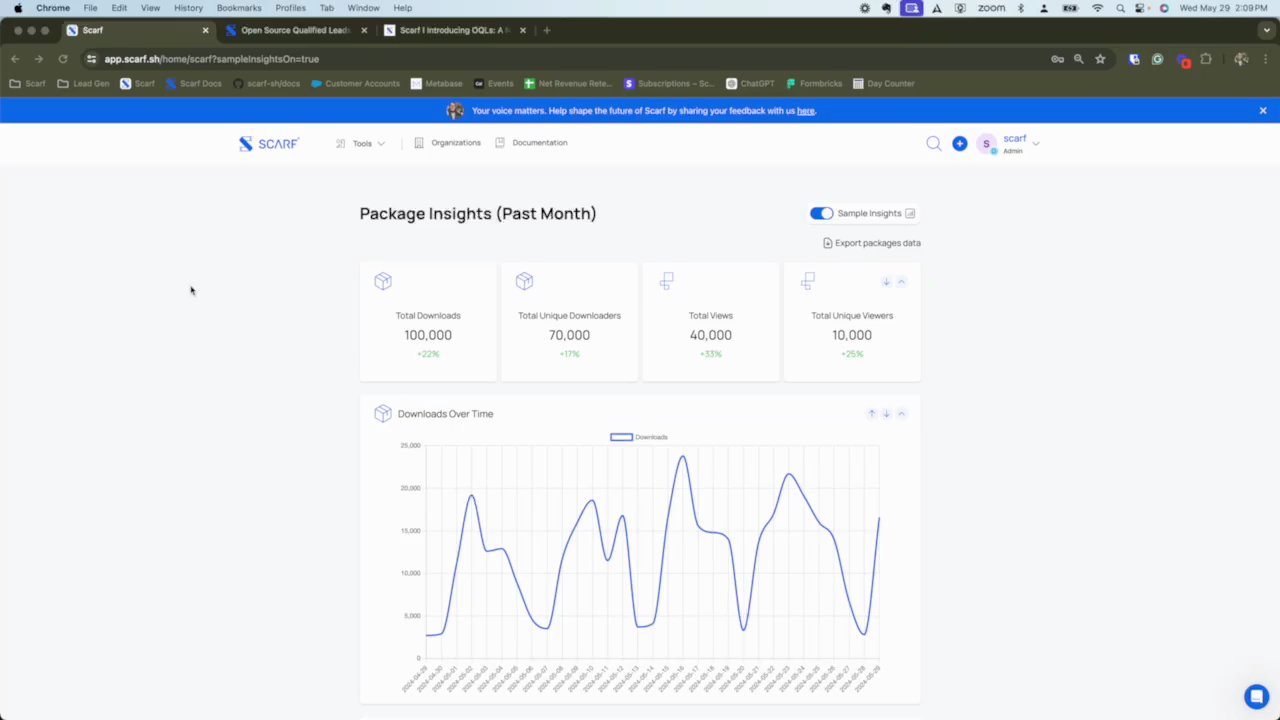Open the scarf Admin account dropdown chevron
1280x720 pixels.
[1036, 144]
